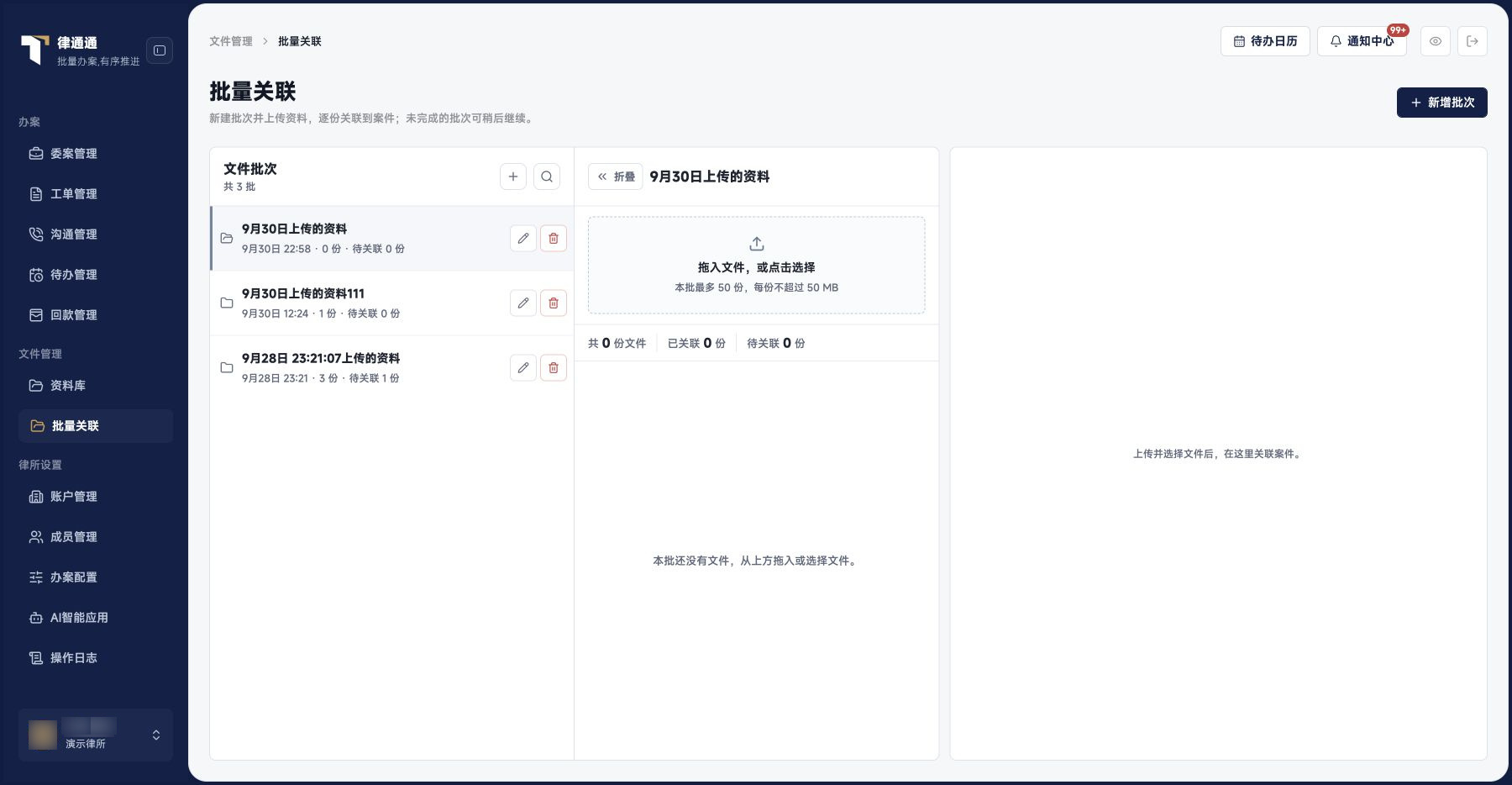The width and height of the screenshot is (1512, 785).
Task: Open batch search with the magnifier icon
Action: (x=547, y=176)
